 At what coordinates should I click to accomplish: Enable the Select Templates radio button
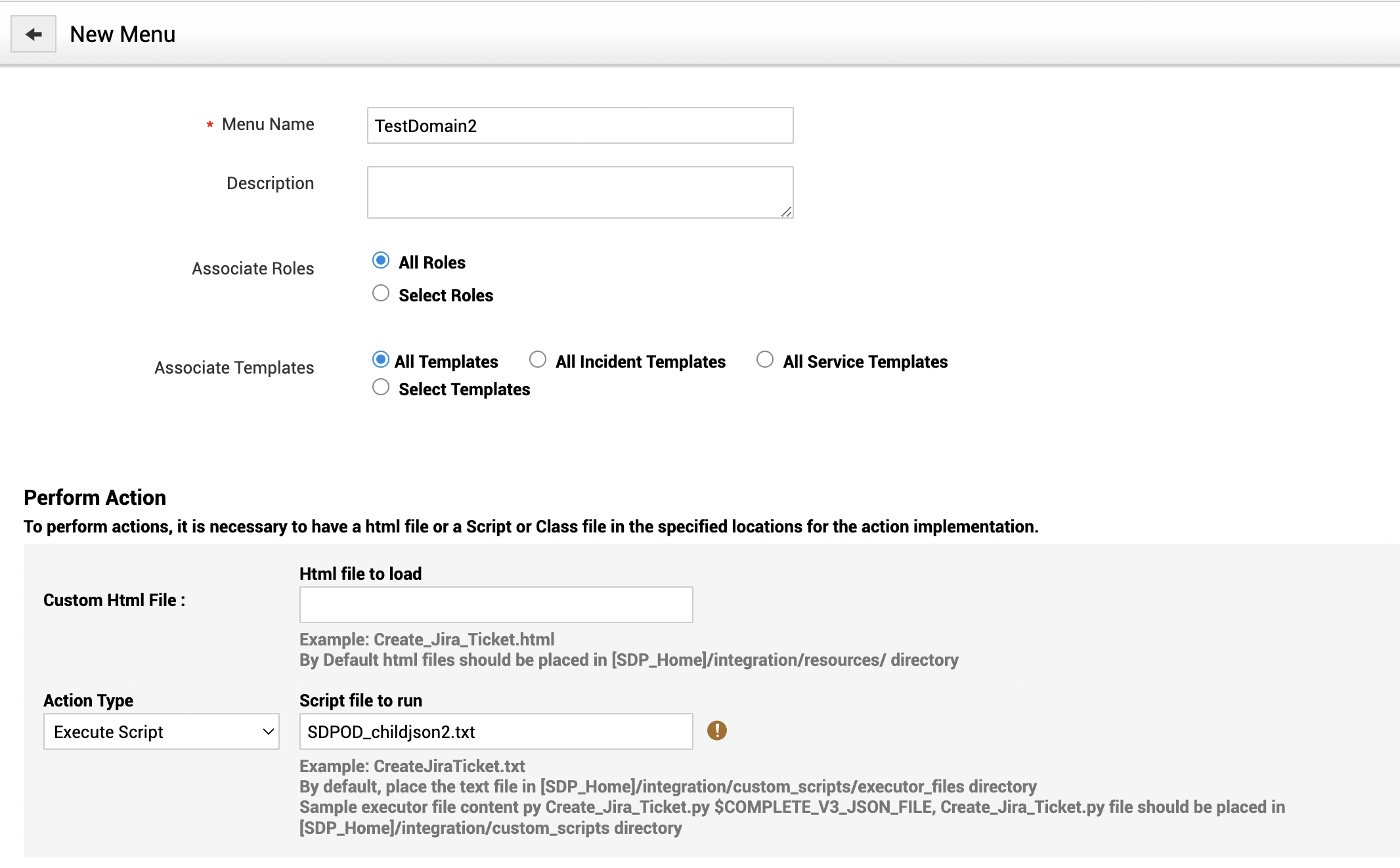pyautogui.click(x=381, y=387)
